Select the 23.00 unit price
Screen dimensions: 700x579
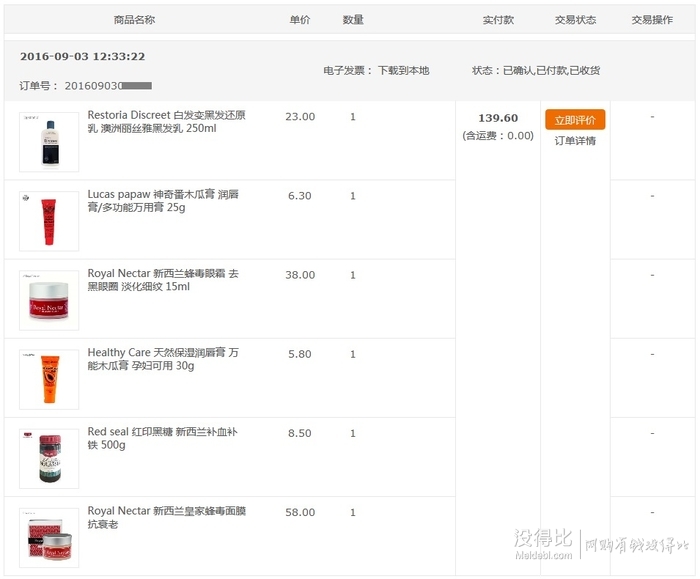click(x=300, y=117)
